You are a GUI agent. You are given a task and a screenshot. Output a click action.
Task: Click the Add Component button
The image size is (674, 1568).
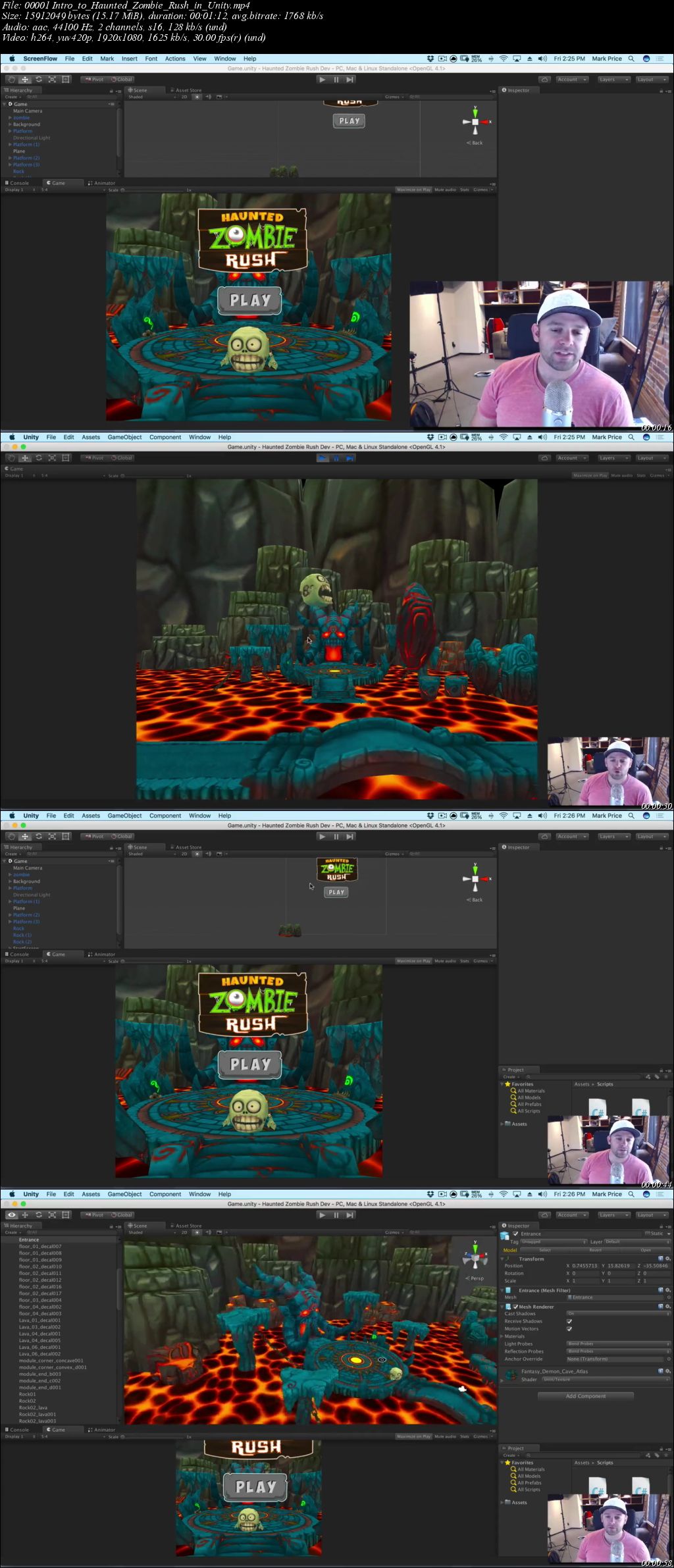(x=586, y=1396)
